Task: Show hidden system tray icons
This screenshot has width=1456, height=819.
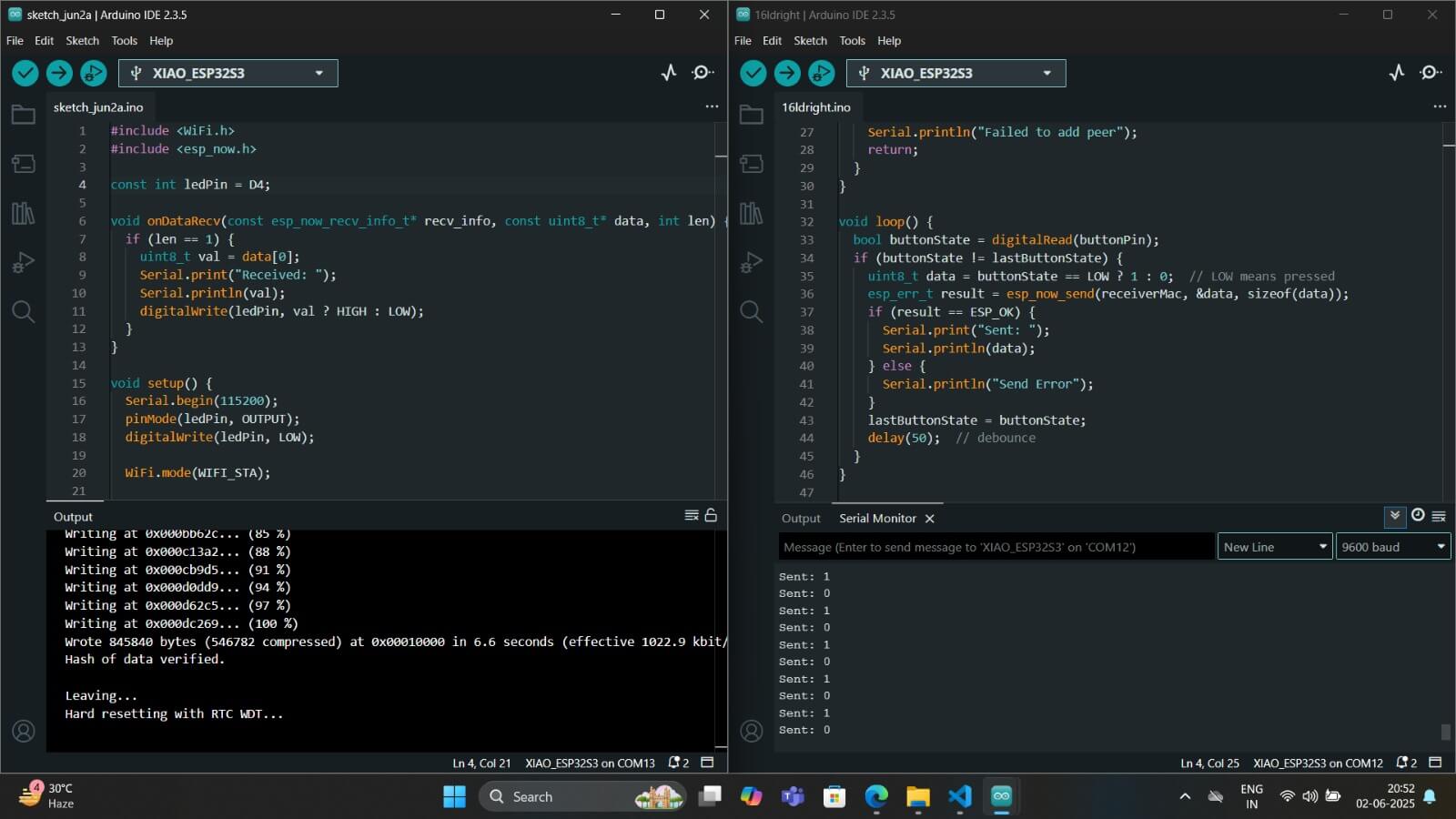Action: click(1185, 796)
